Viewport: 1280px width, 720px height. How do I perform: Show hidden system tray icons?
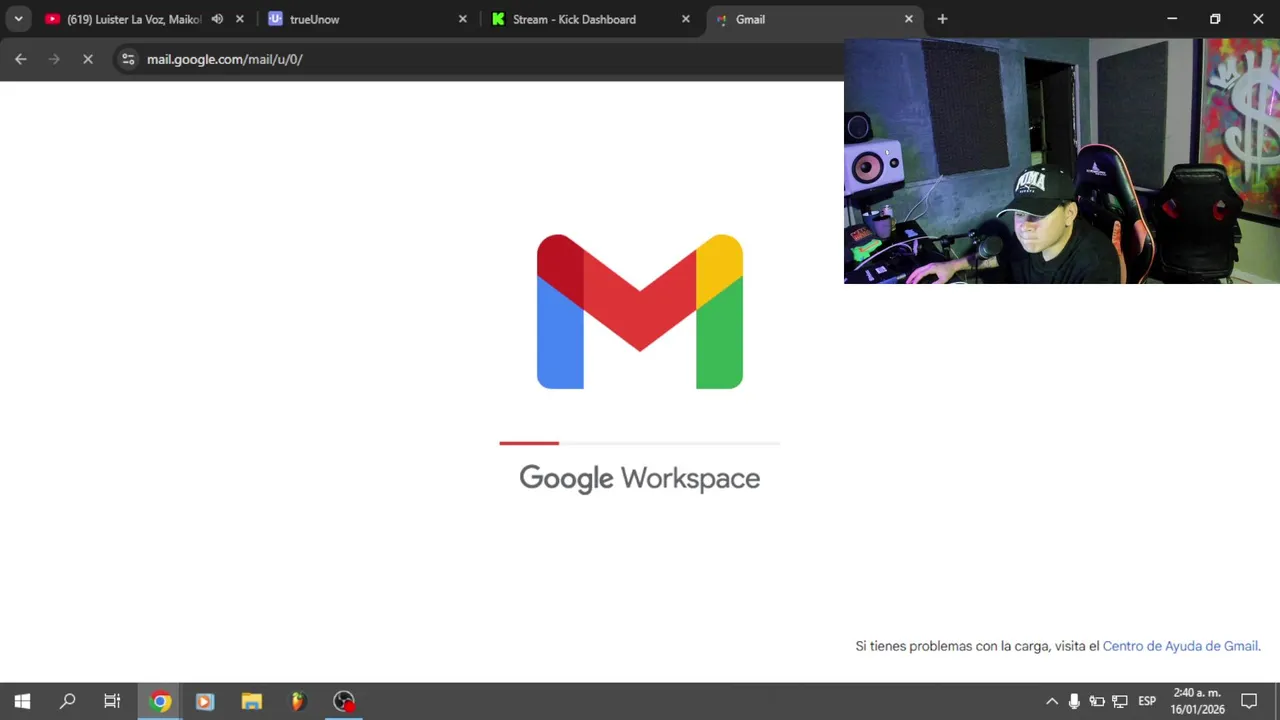pyautogui.click(x=1052, y=701)
